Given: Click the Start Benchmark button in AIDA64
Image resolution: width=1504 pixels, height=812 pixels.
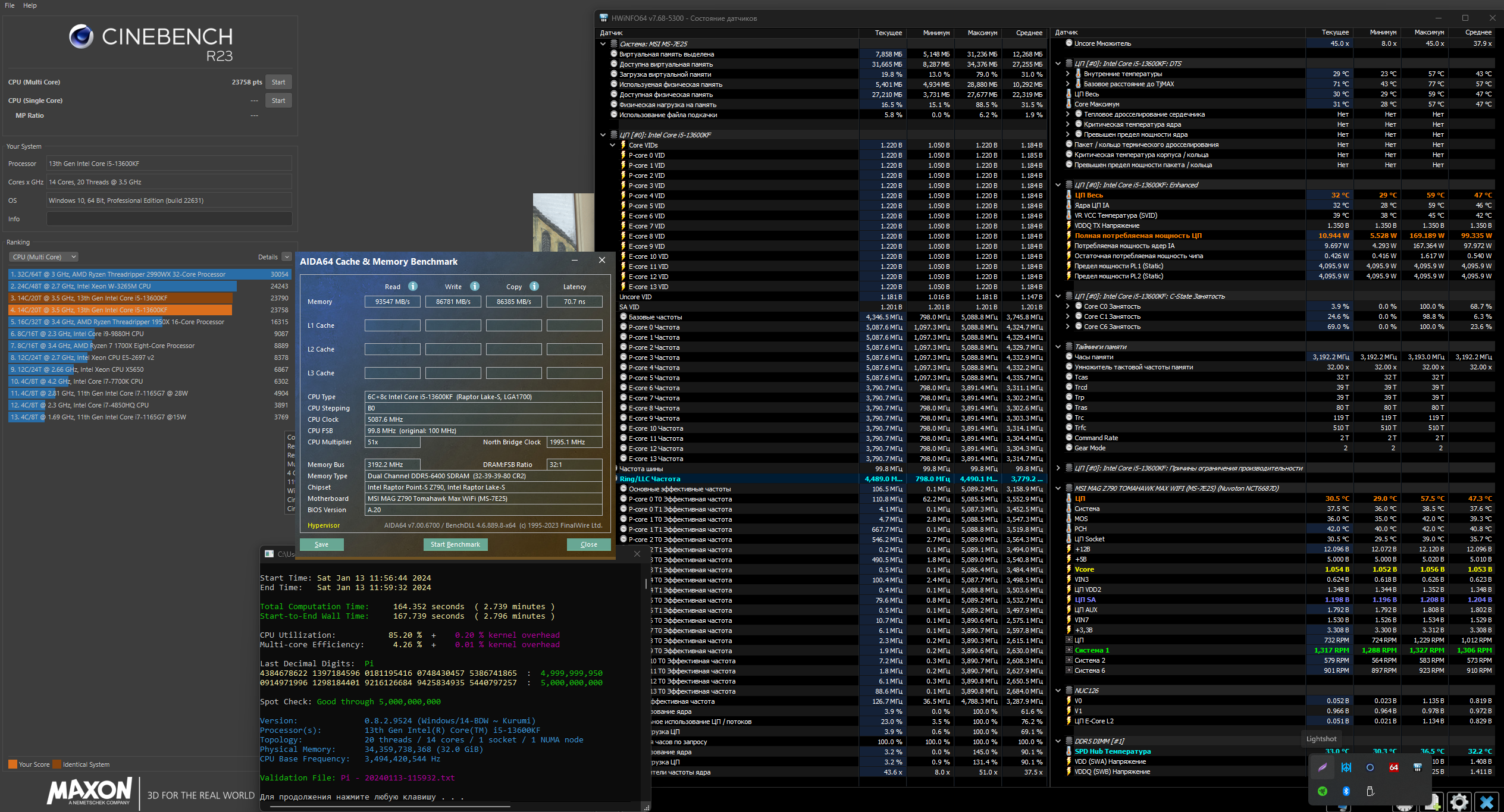Looking at the screenshot, I should point(455,544).
